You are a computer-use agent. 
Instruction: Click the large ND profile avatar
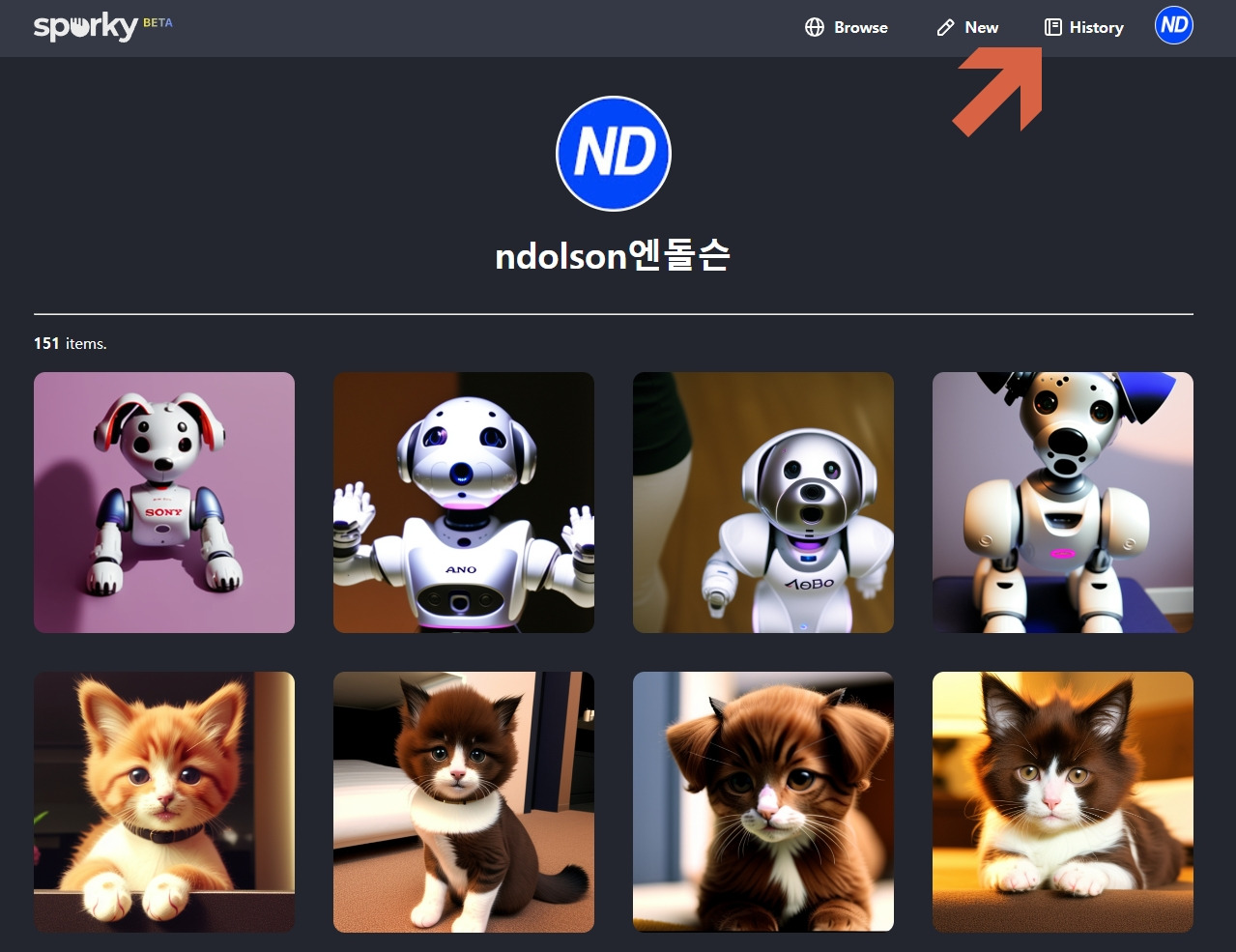[614, 153]
